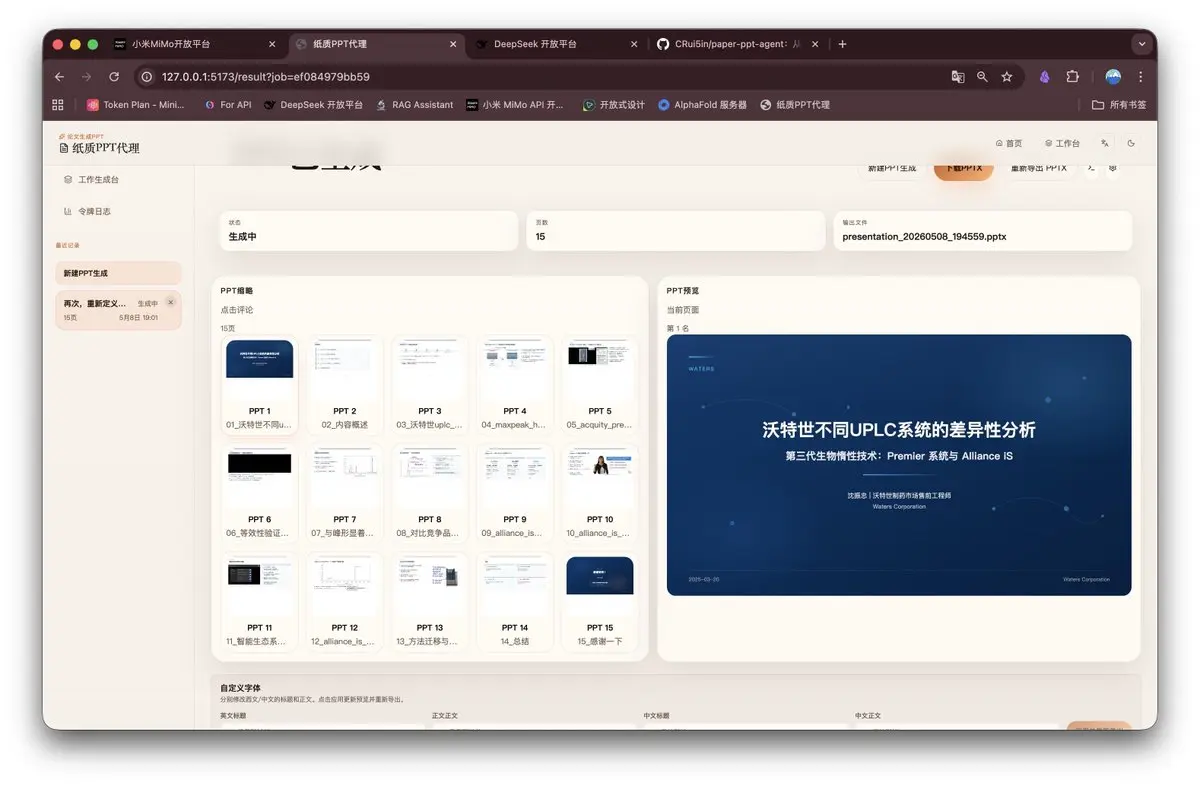Click the 自定义字体 section heading
The width and height of the screenshot is (1200, 786).
pos(241,688)
